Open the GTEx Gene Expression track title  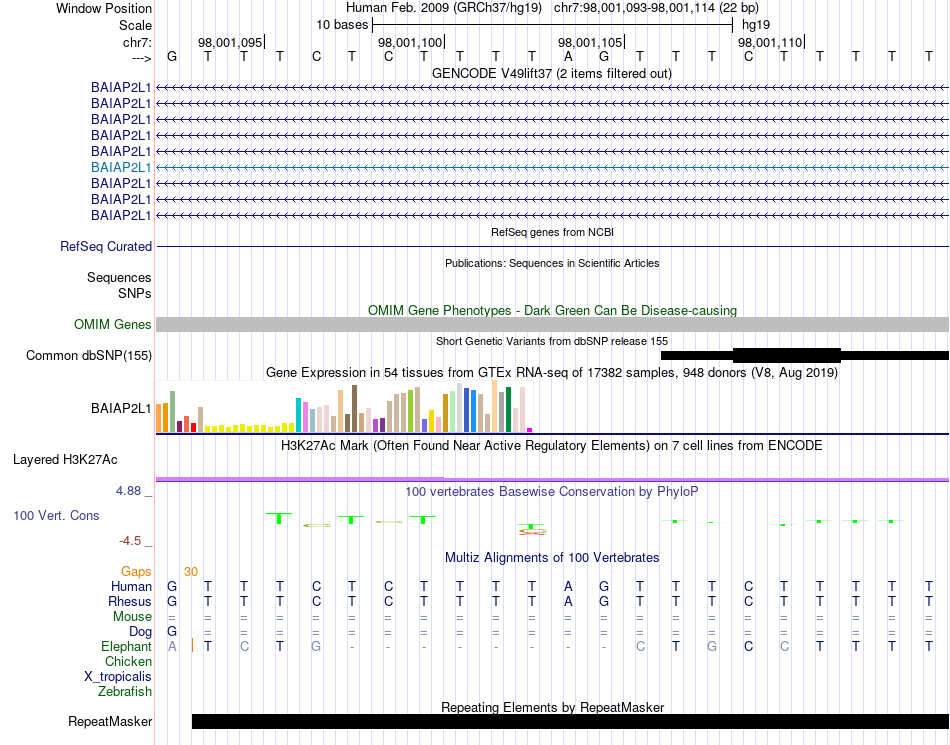(x=552, y=372)
